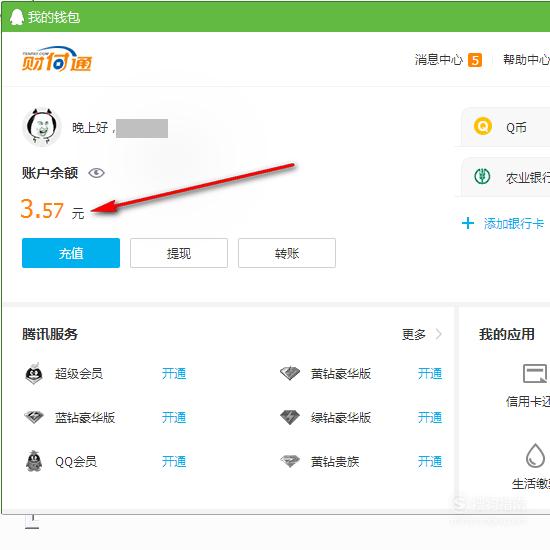Open the 信用卡还款 app label
This screenshot has width=550, height=550.
pos(528,401)
